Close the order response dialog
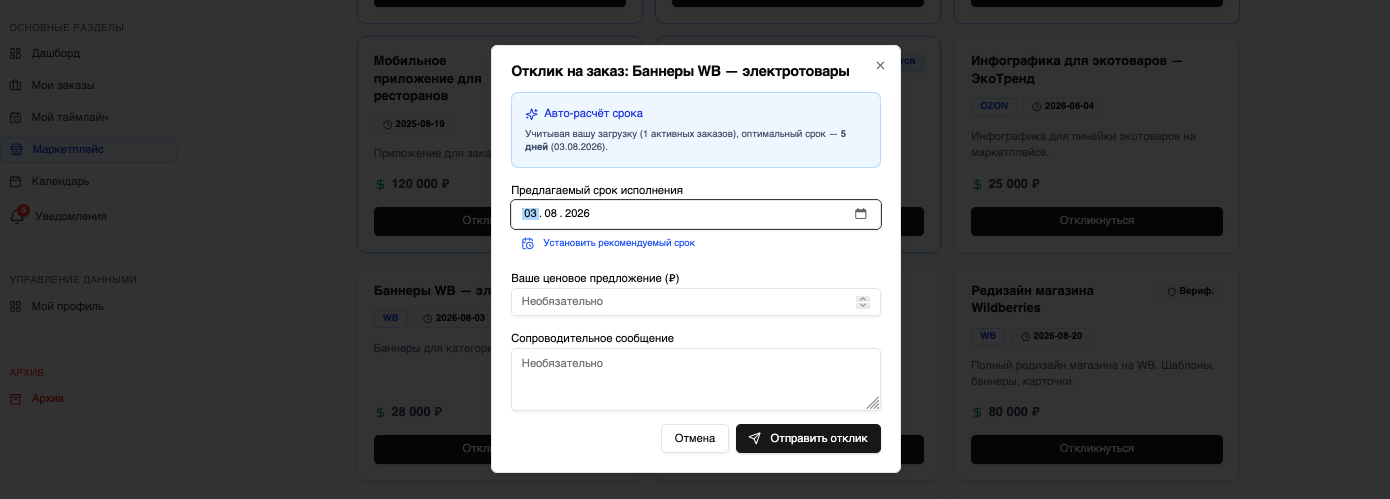Screen dimensions: 1390x499 (x=880, y=66)
